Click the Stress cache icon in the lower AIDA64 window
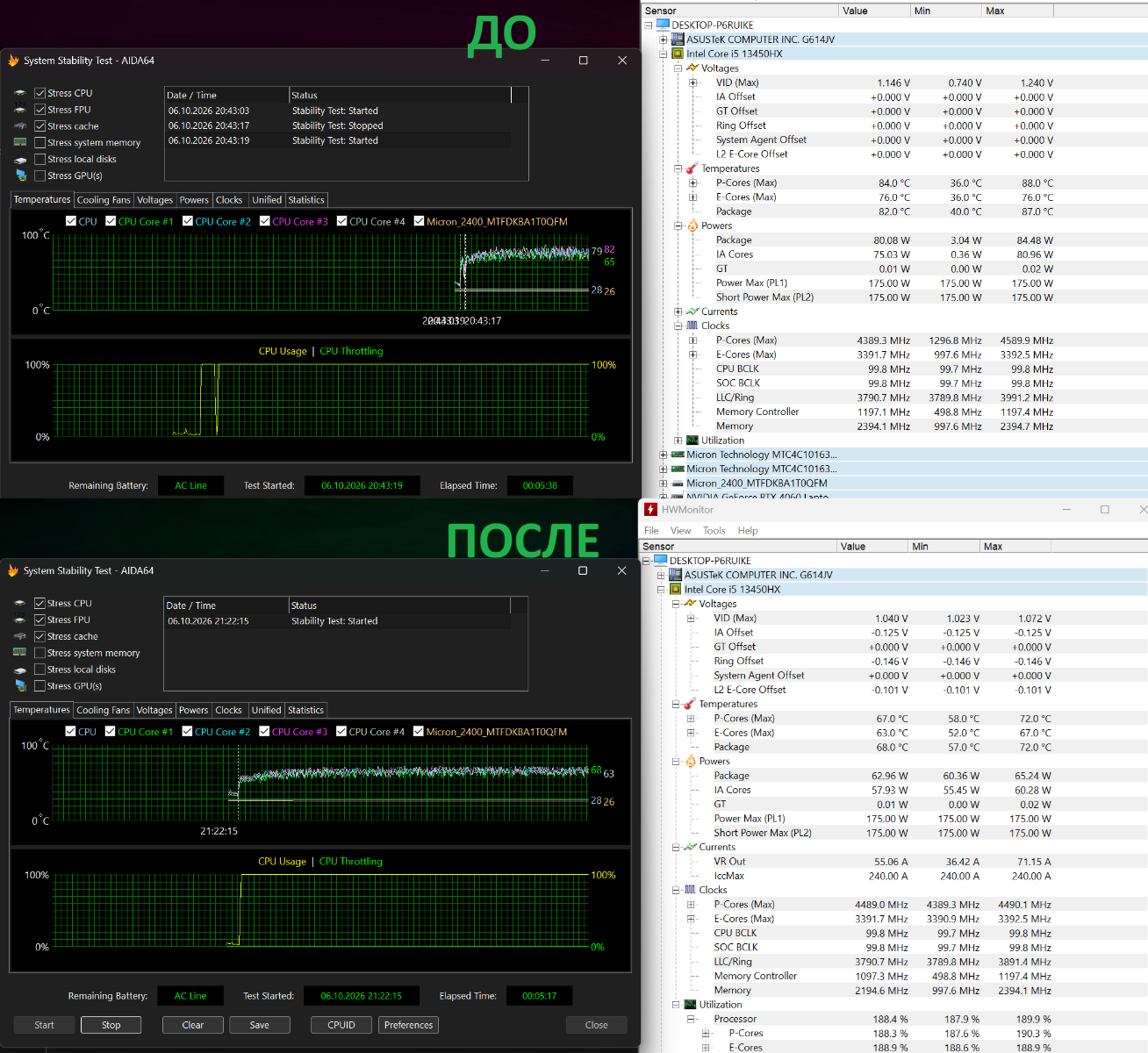The height and width of the screenshot is (1053, 1148). tap(19, 636)
